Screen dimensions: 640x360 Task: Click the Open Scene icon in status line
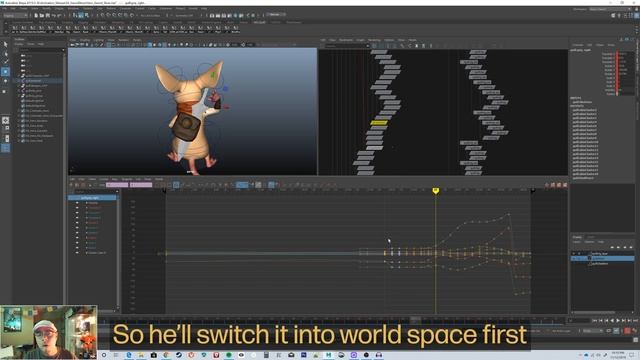point(42,16)
